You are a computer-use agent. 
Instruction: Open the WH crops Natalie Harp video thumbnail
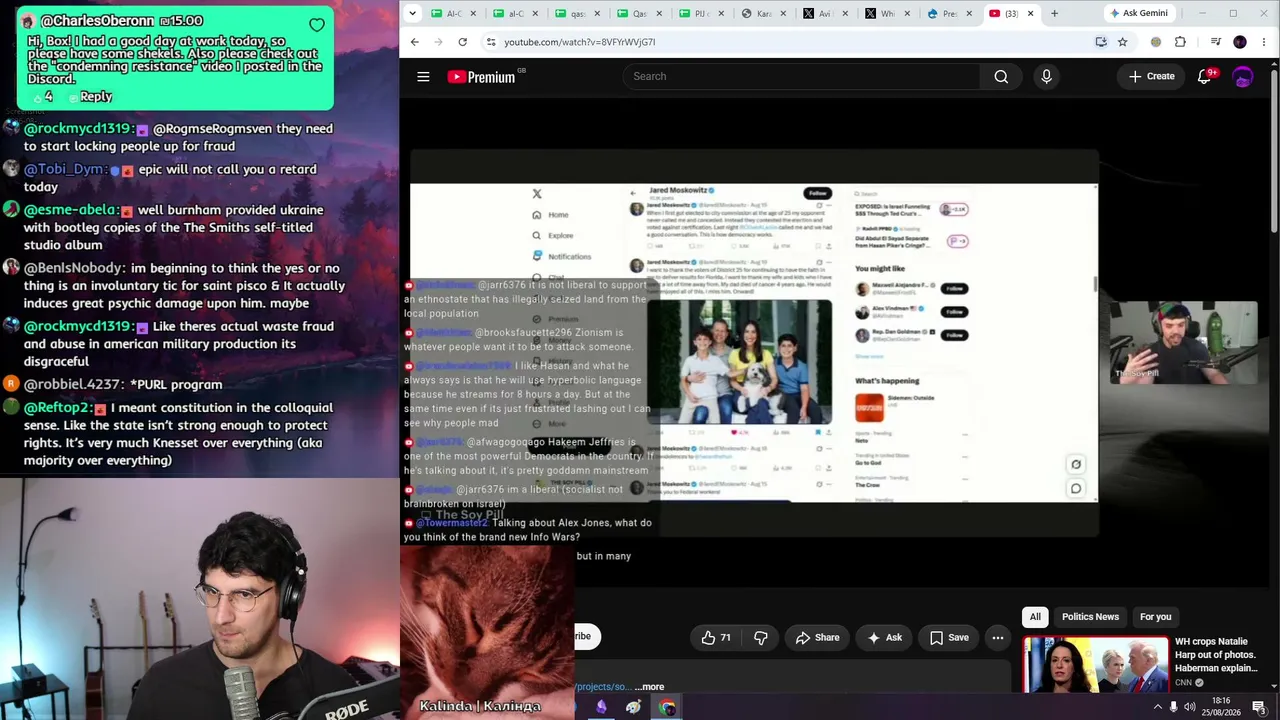[x=1095, y=664]
